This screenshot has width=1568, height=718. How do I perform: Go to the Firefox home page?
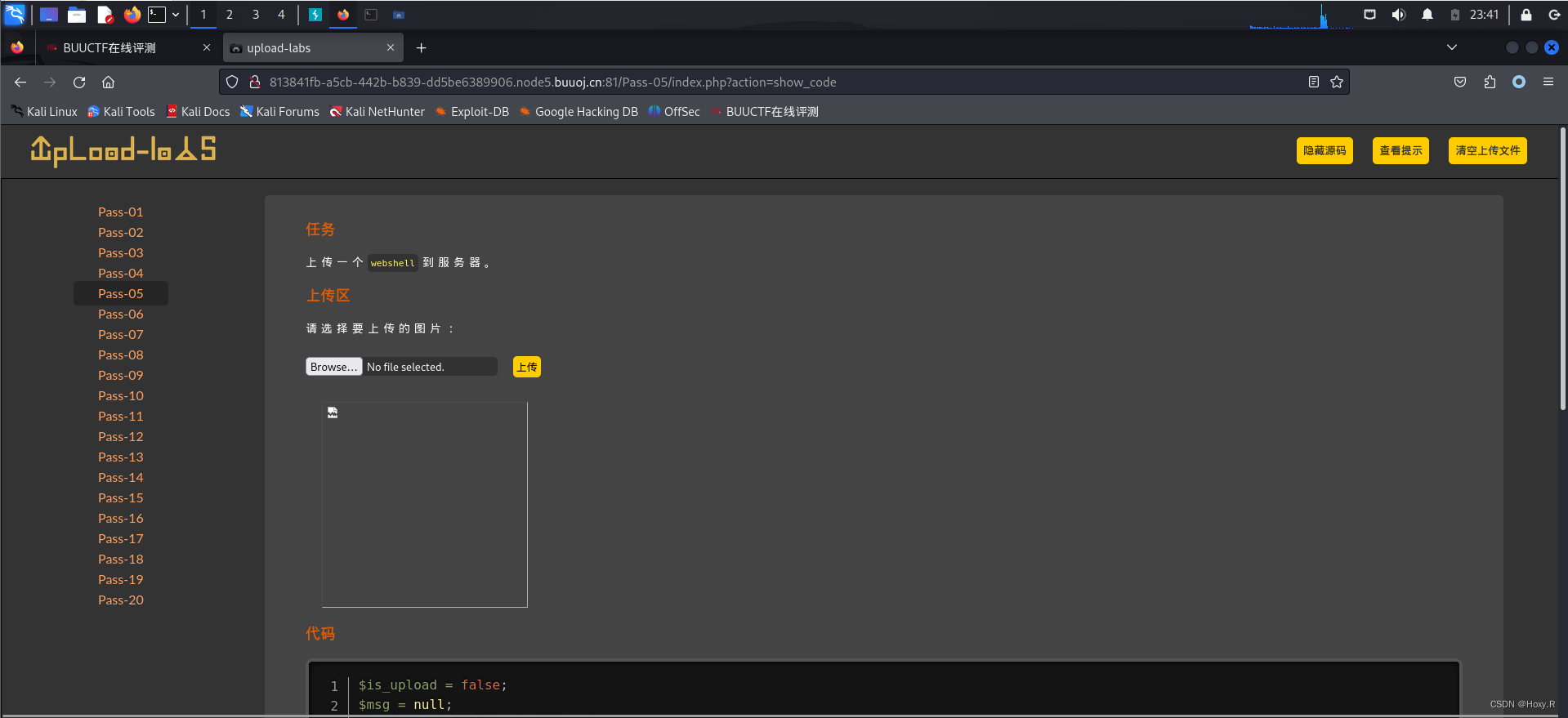108,82
